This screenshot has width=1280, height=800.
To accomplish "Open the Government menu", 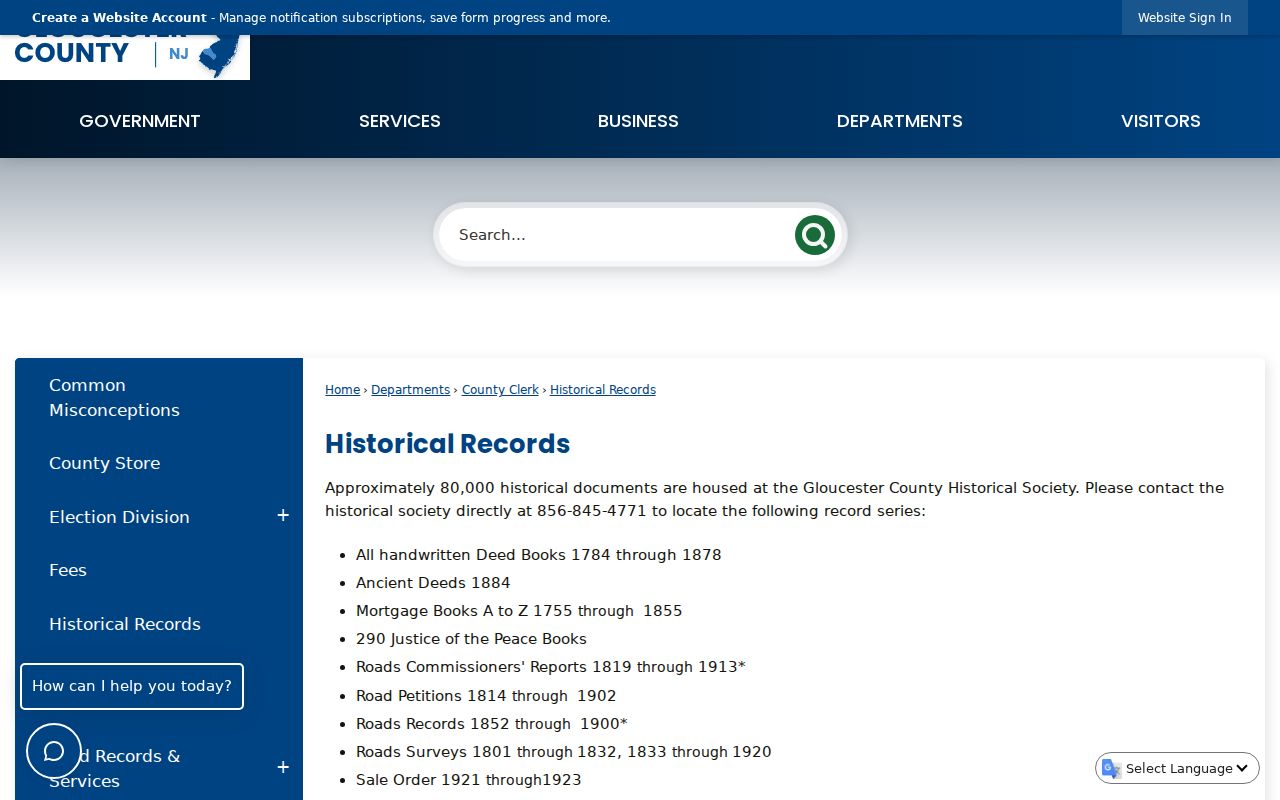I will pyautogui.click(x=140, y=121).
